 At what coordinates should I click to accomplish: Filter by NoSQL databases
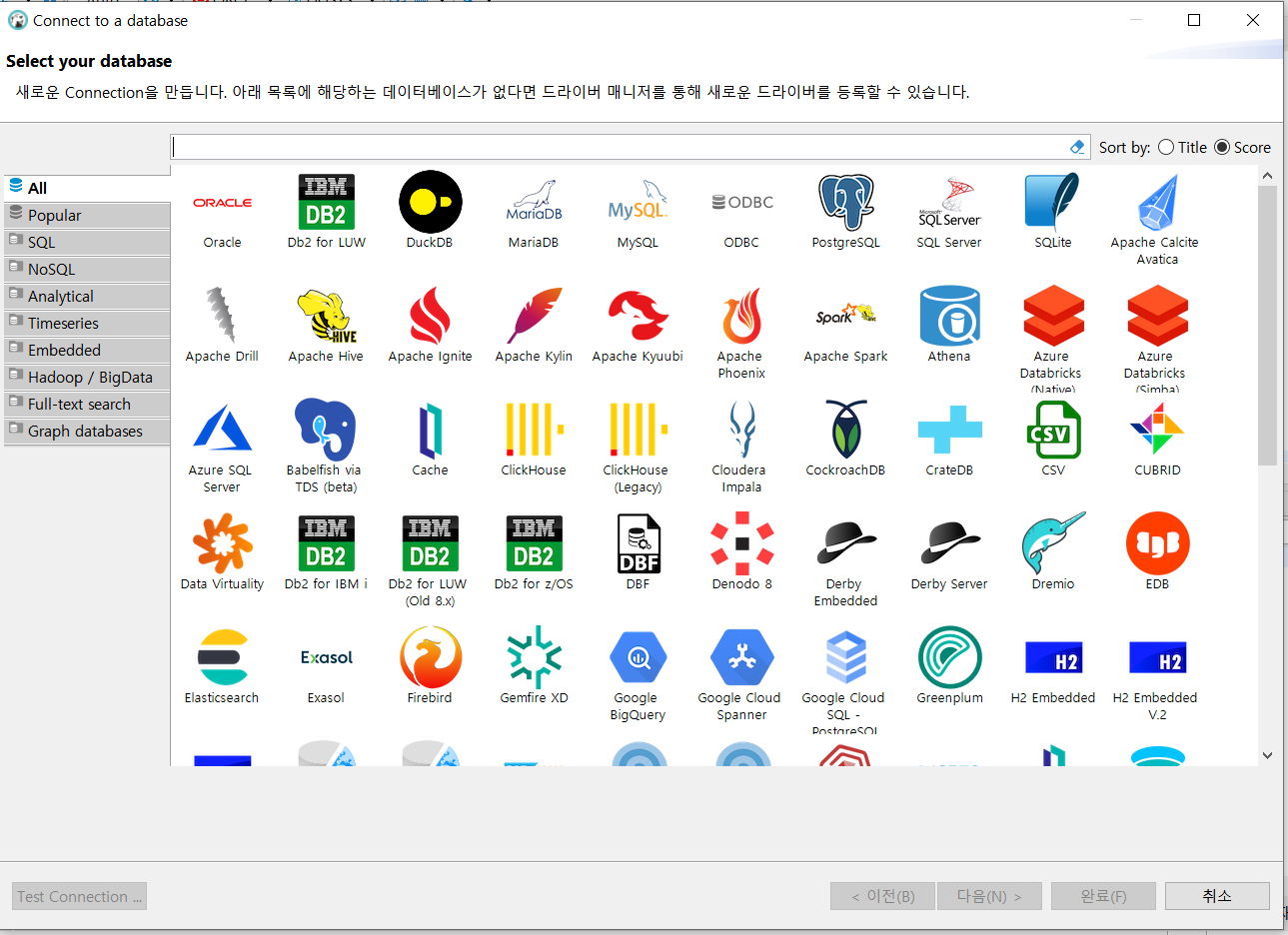pyautogui.click(x=87, y=269)
